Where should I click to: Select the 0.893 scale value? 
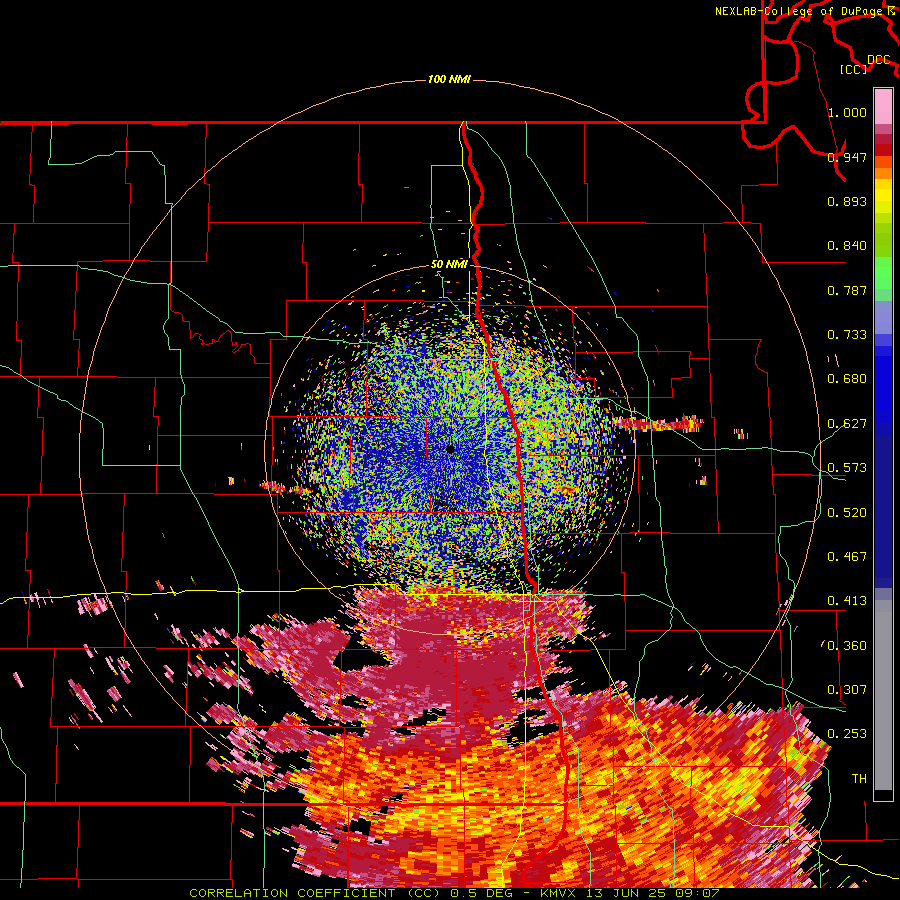tap(847, 201)
